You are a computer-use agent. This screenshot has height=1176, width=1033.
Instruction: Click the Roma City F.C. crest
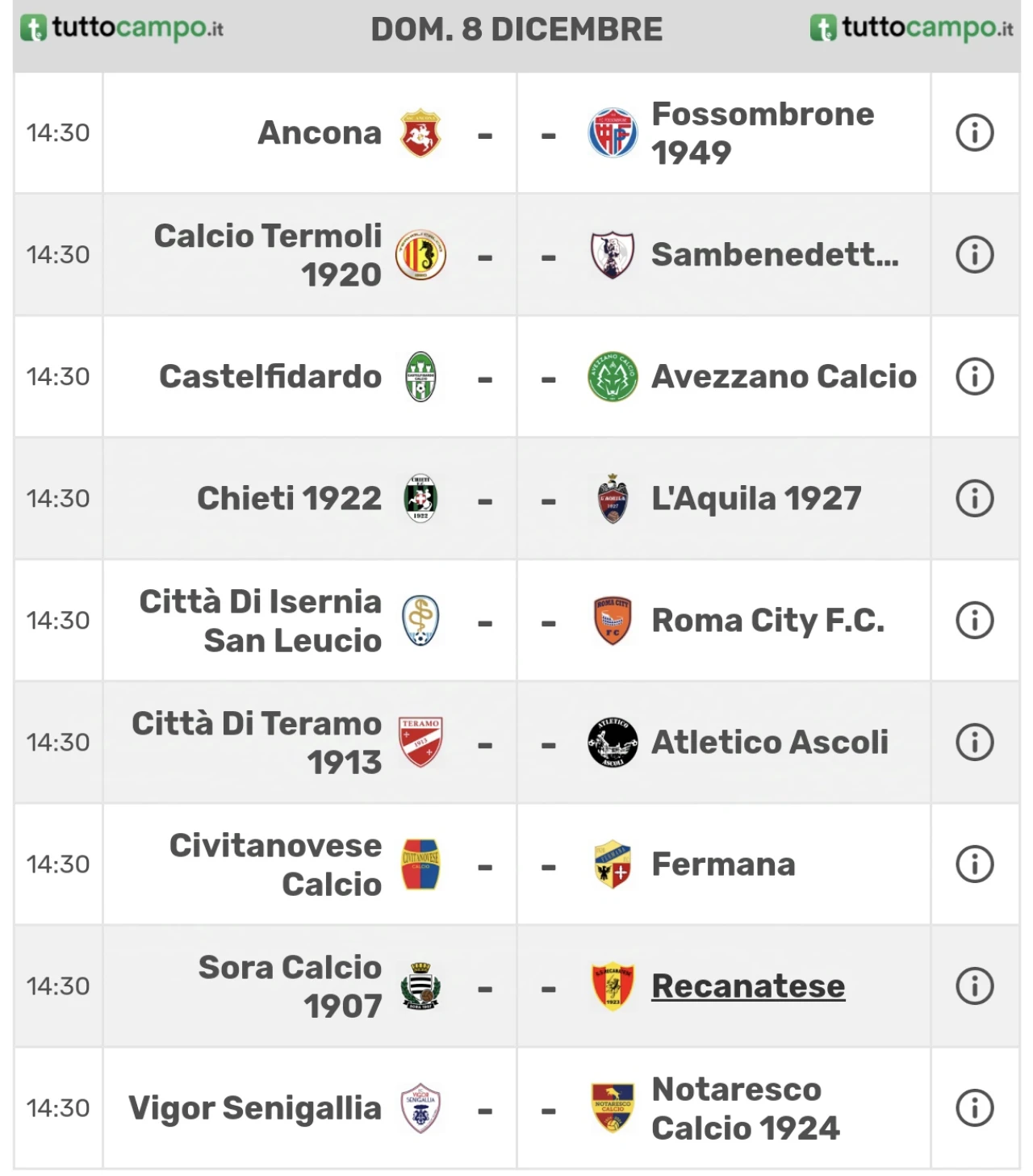[x=613, y=621]
